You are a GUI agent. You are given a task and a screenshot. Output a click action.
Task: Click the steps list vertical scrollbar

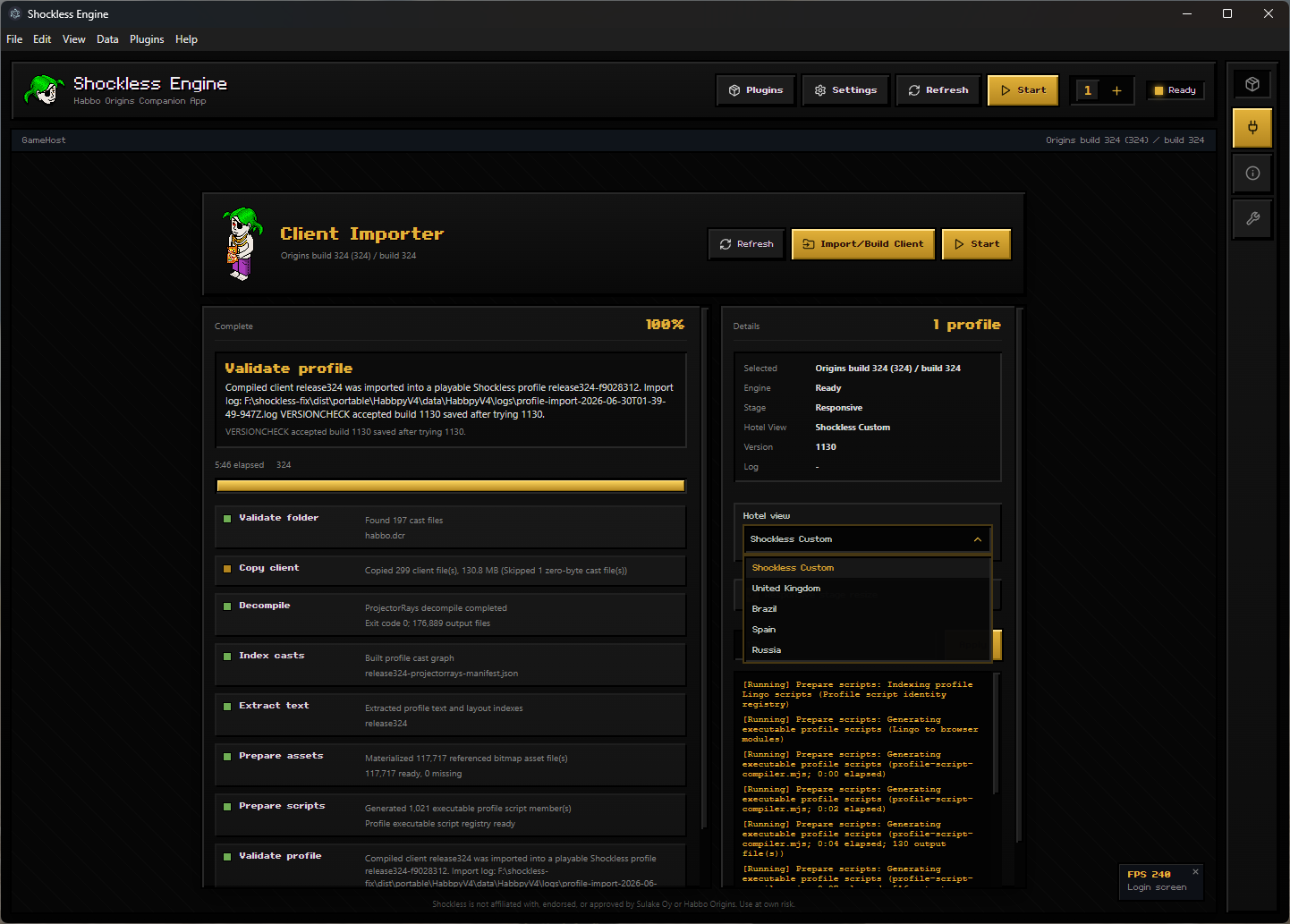(705, 569)
